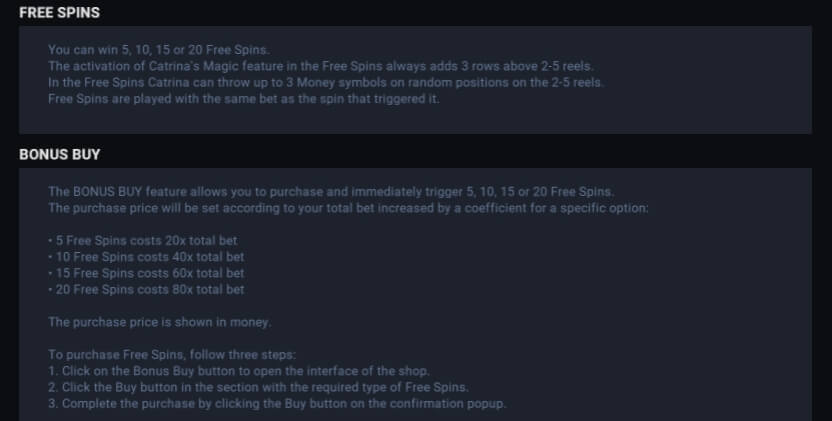Screen dimensions: 832x421
Task: Select the '10 Free Spins costs 40x total bet' bullet
Action: tap(146, 257)
